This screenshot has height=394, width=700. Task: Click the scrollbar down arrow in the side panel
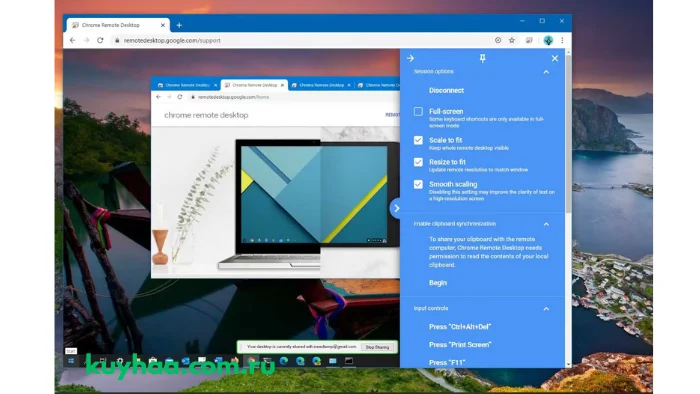568,365
